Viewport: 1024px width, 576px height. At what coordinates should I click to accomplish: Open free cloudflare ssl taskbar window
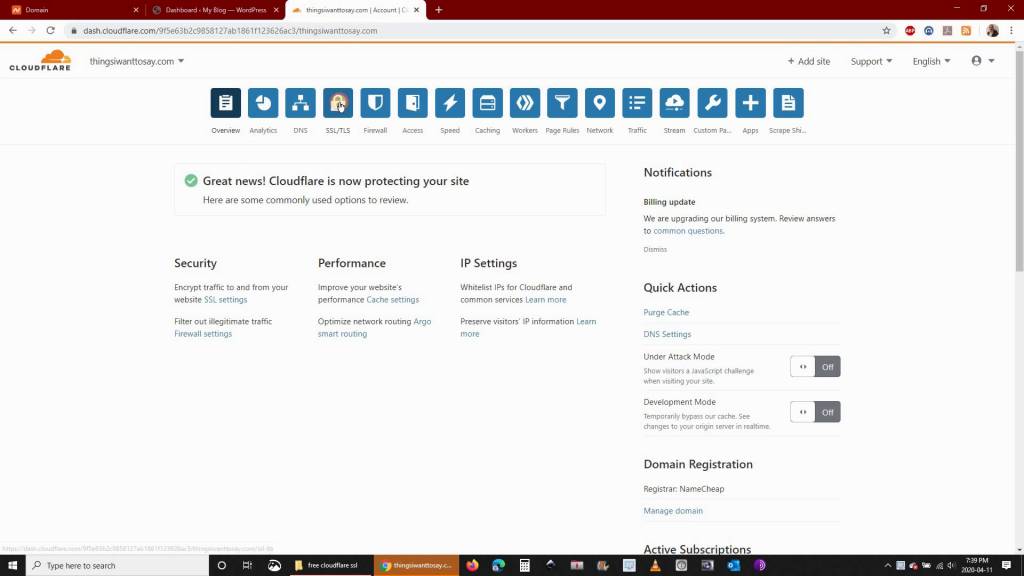[330, 565]
